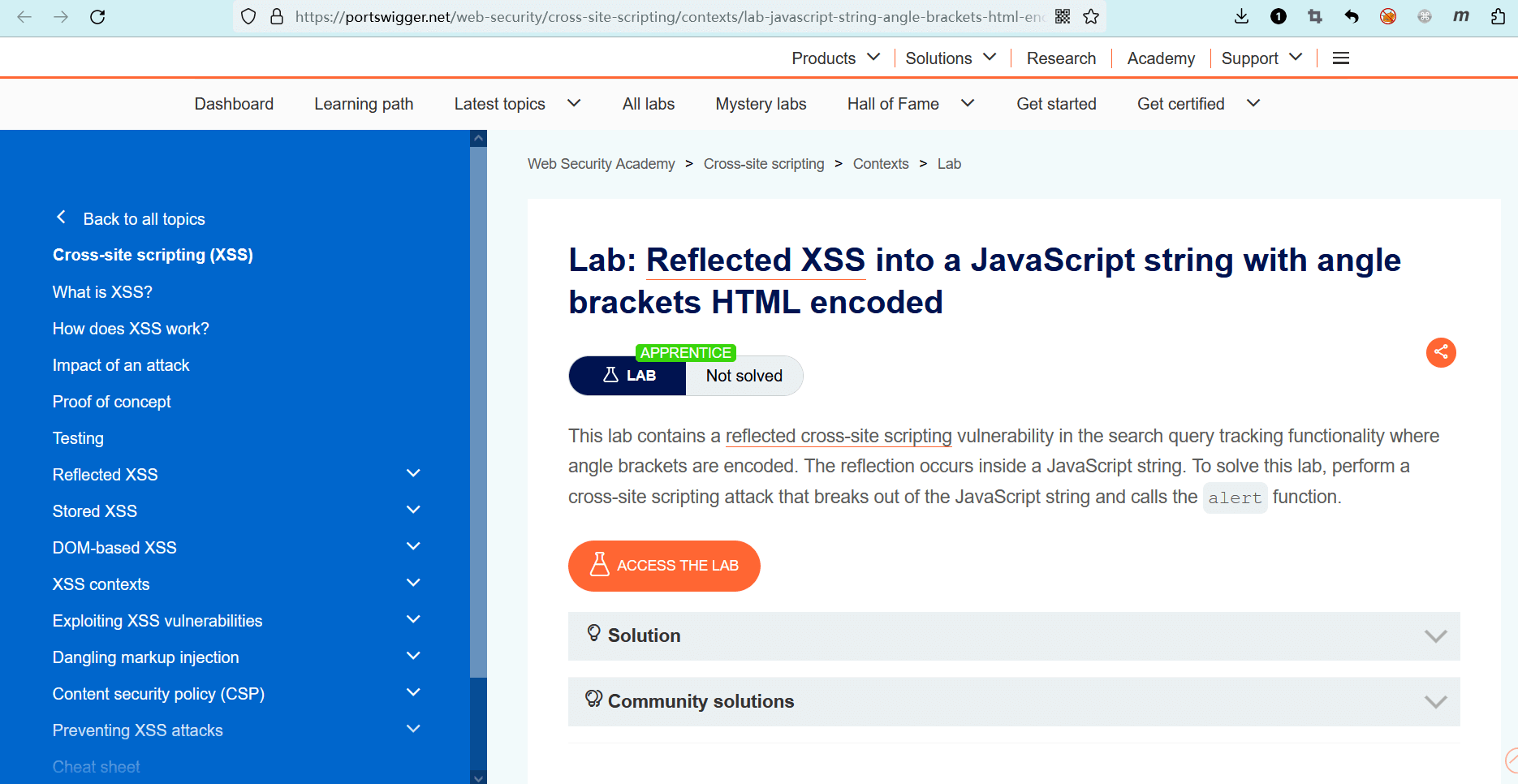Open the hamburger menu icon in top nav
Screen dimensions: 1518x784
pos(1341,58)
